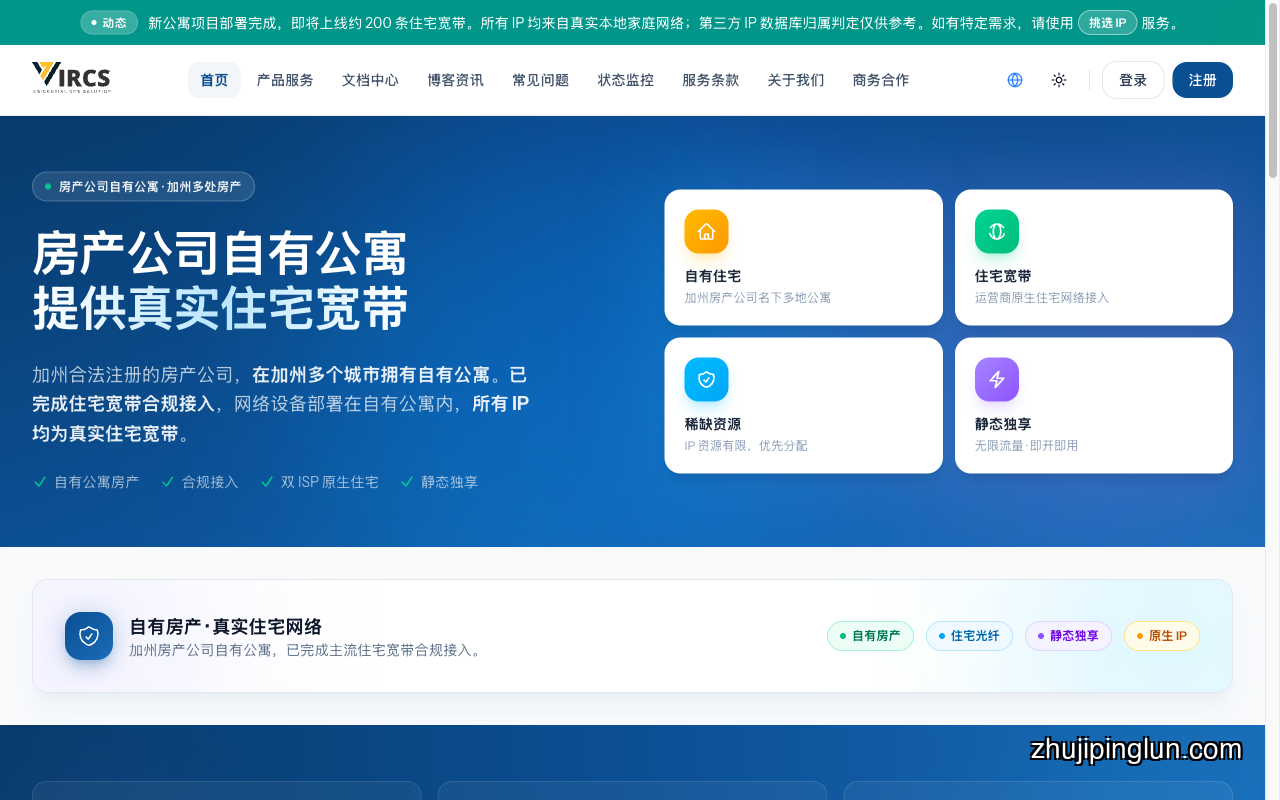Viewport: 1280px width, 800px height.
Task: Select the 住宅光纤 tag pill
Action: pos(969,636)
